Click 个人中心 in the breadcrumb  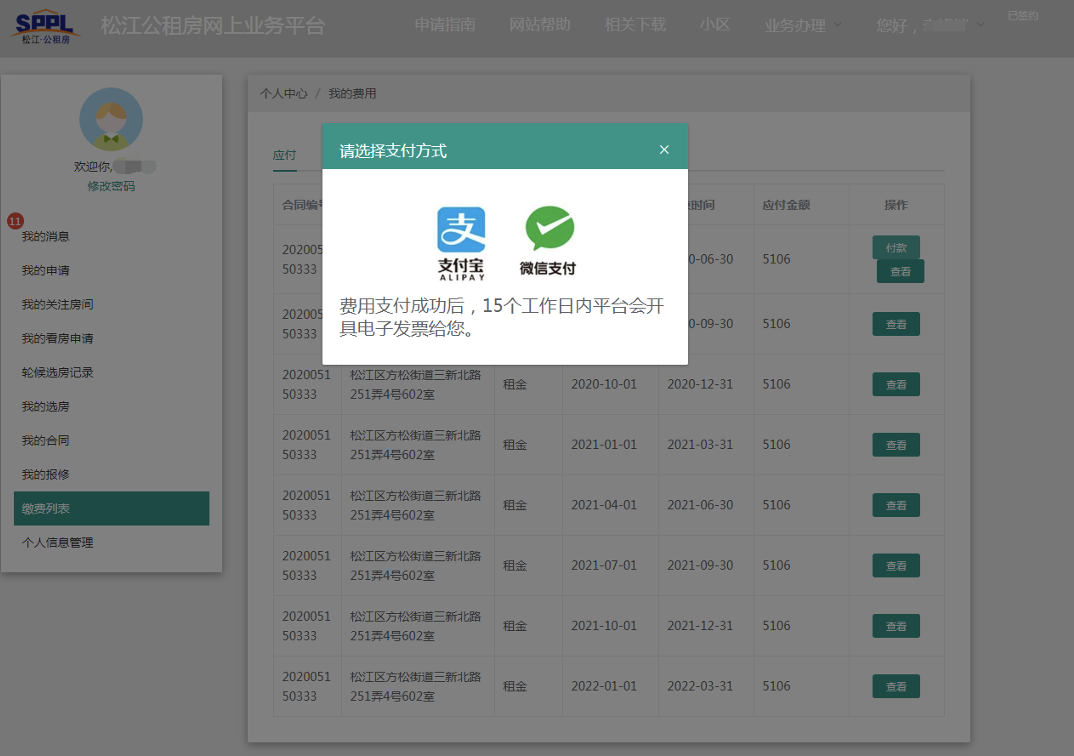284,93
